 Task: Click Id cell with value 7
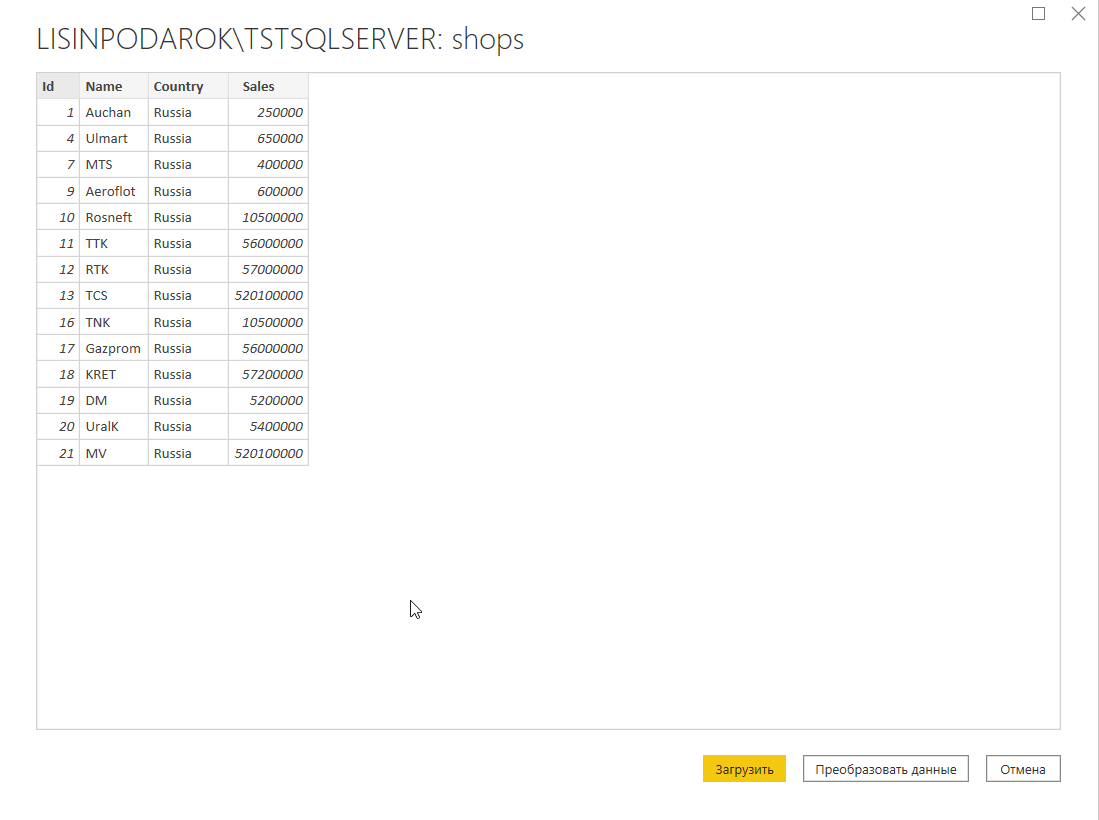coord(58,165)
